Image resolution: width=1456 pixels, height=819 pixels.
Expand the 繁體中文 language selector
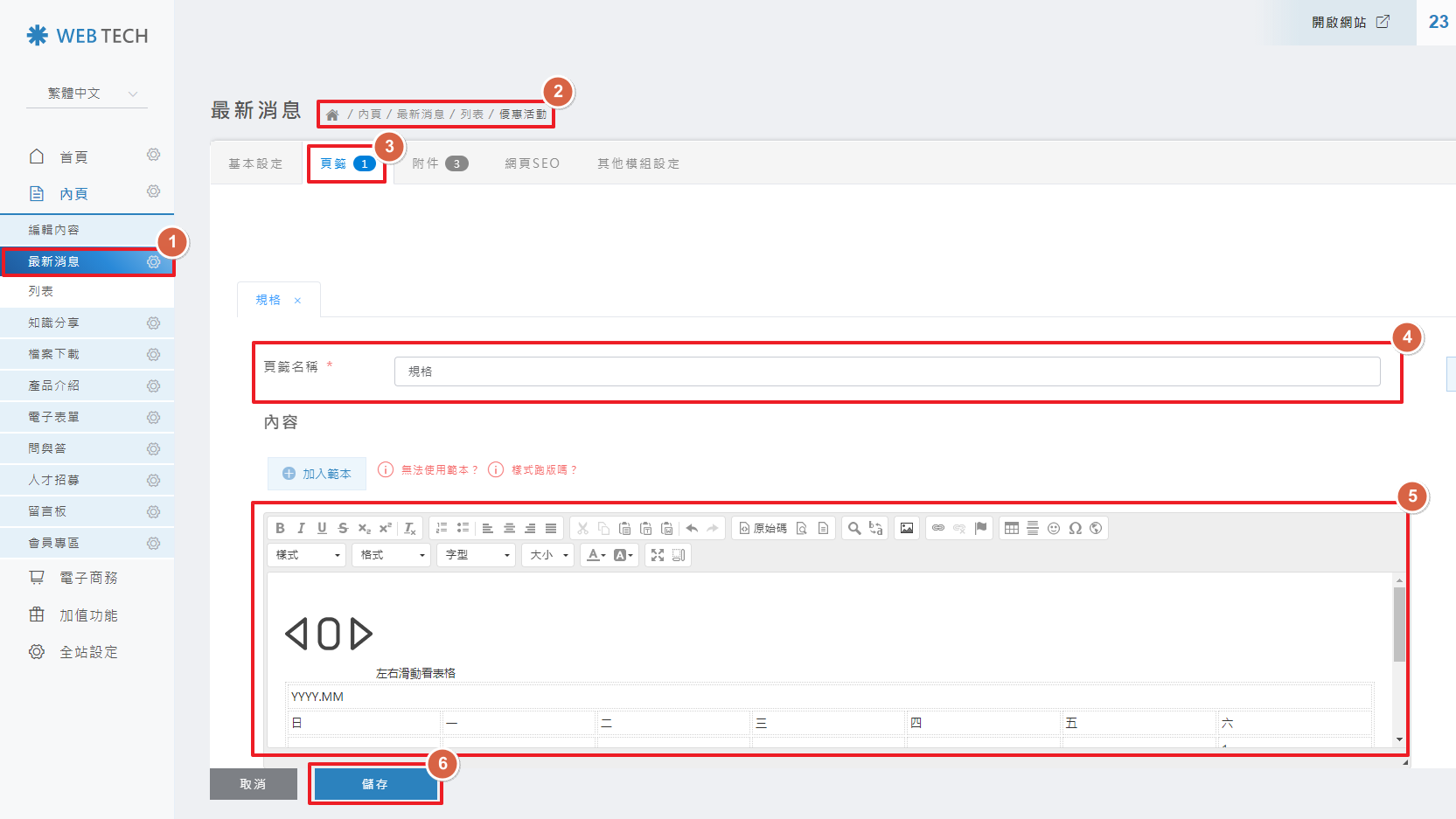(x=87, y=94)
